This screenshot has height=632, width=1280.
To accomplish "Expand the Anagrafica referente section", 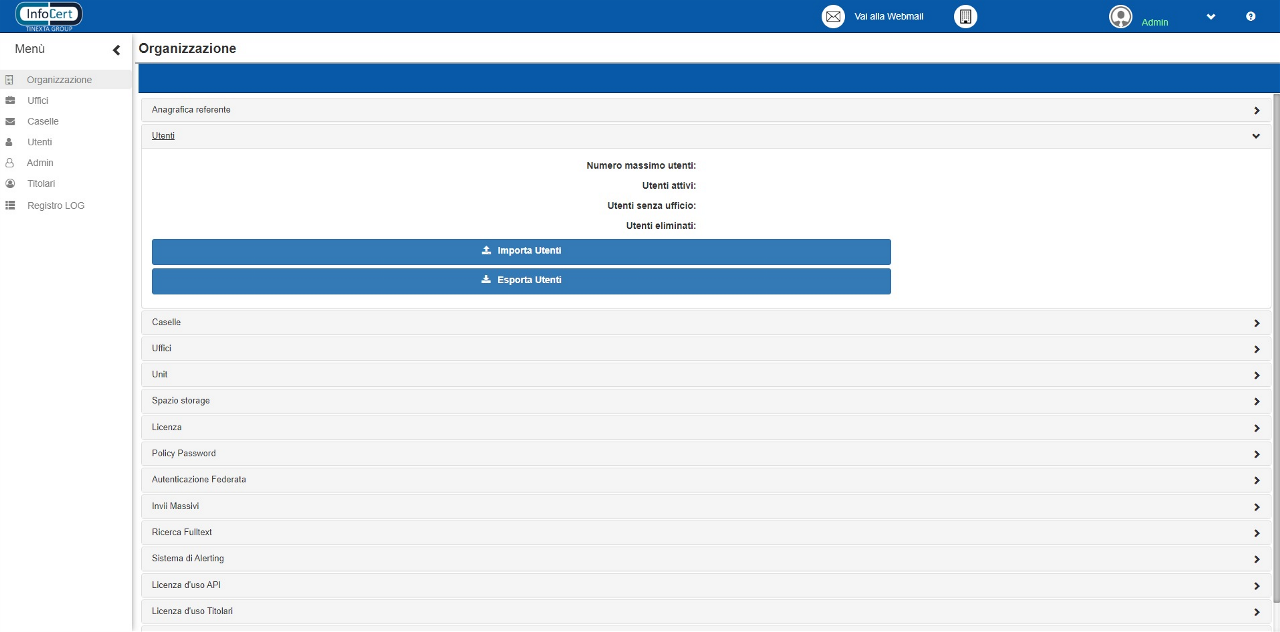I will pyautogui.click(x=1256, y=110).
